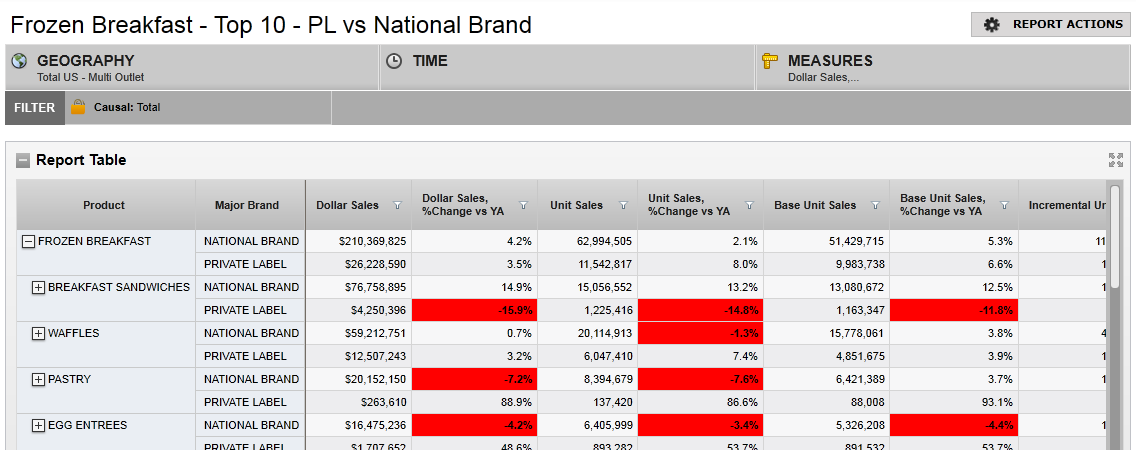Click the Filter button label
This screenshot has width=1136, height=450.
pos(35,108)
